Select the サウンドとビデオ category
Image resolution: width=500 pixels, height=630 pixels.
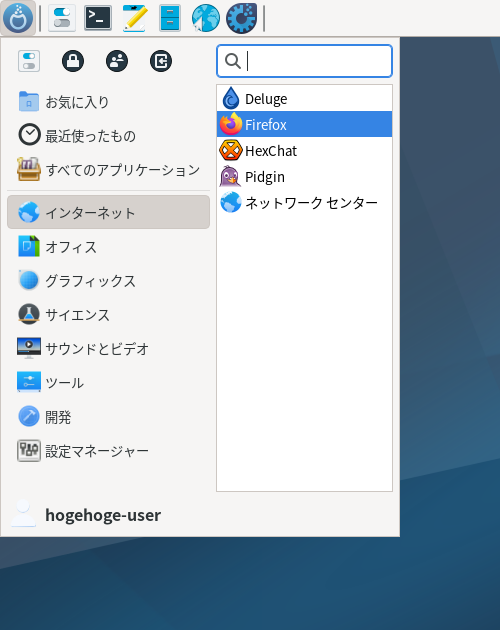[109, 348]
